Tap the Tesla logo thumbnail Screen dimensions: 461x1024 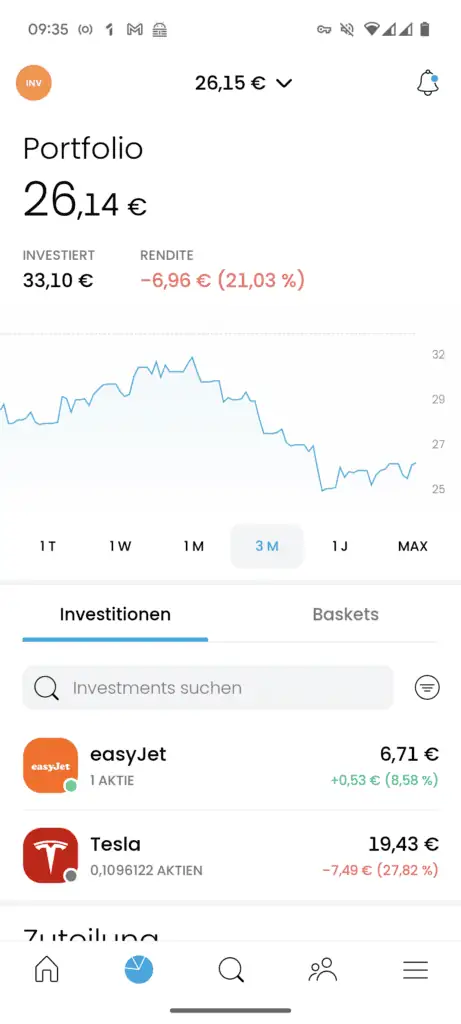50,856
